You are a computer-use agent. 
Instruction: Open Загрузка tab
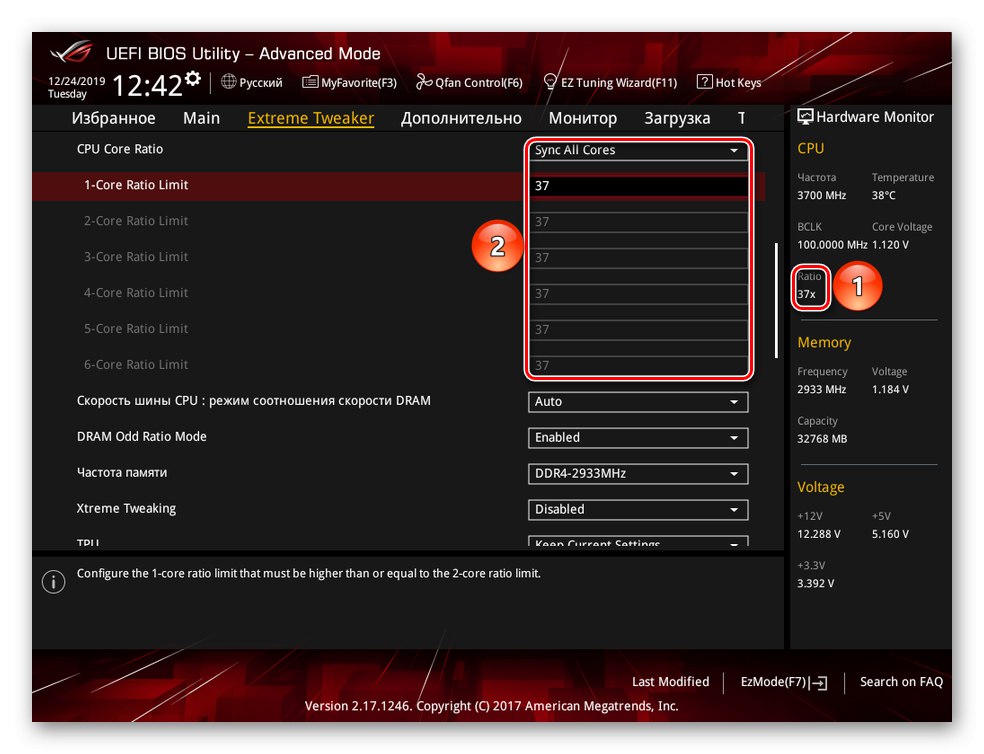coord(677,118)
